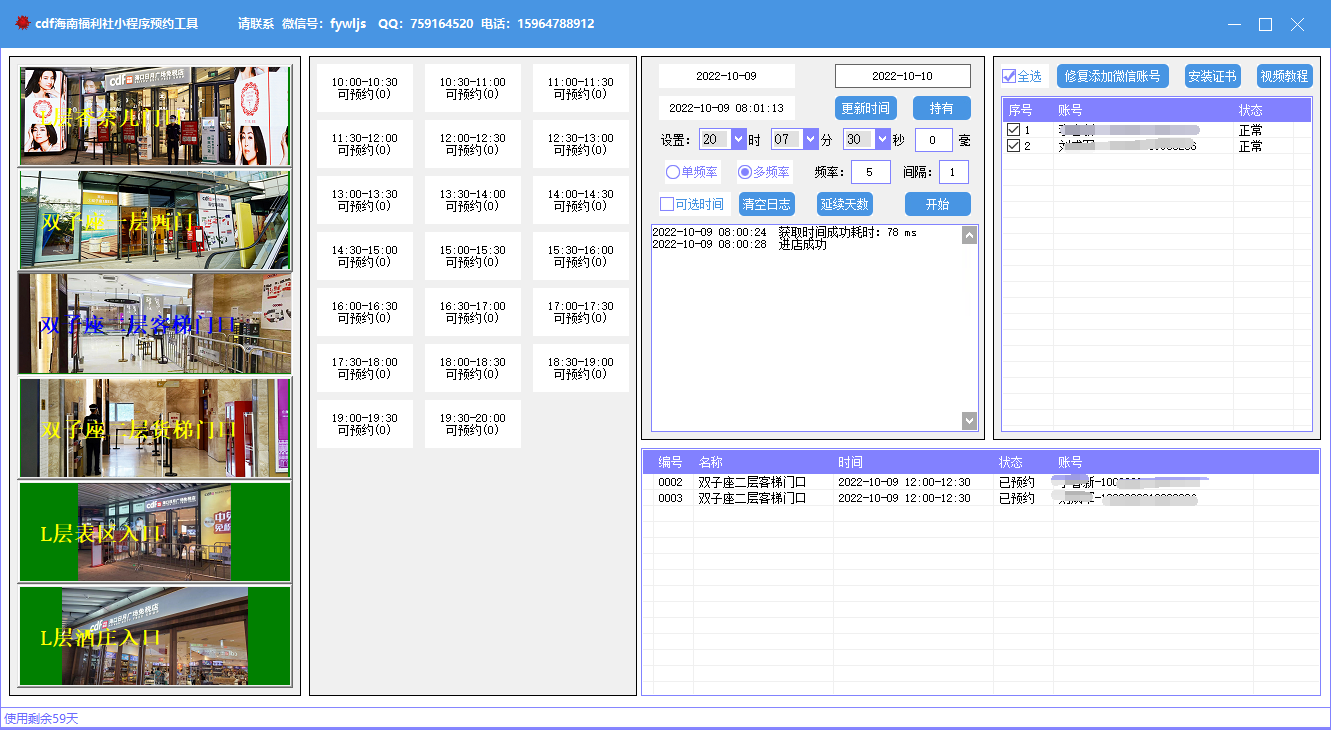Open the minute dropdown showing 07
1331x730 pixels.
click(795, 139)
